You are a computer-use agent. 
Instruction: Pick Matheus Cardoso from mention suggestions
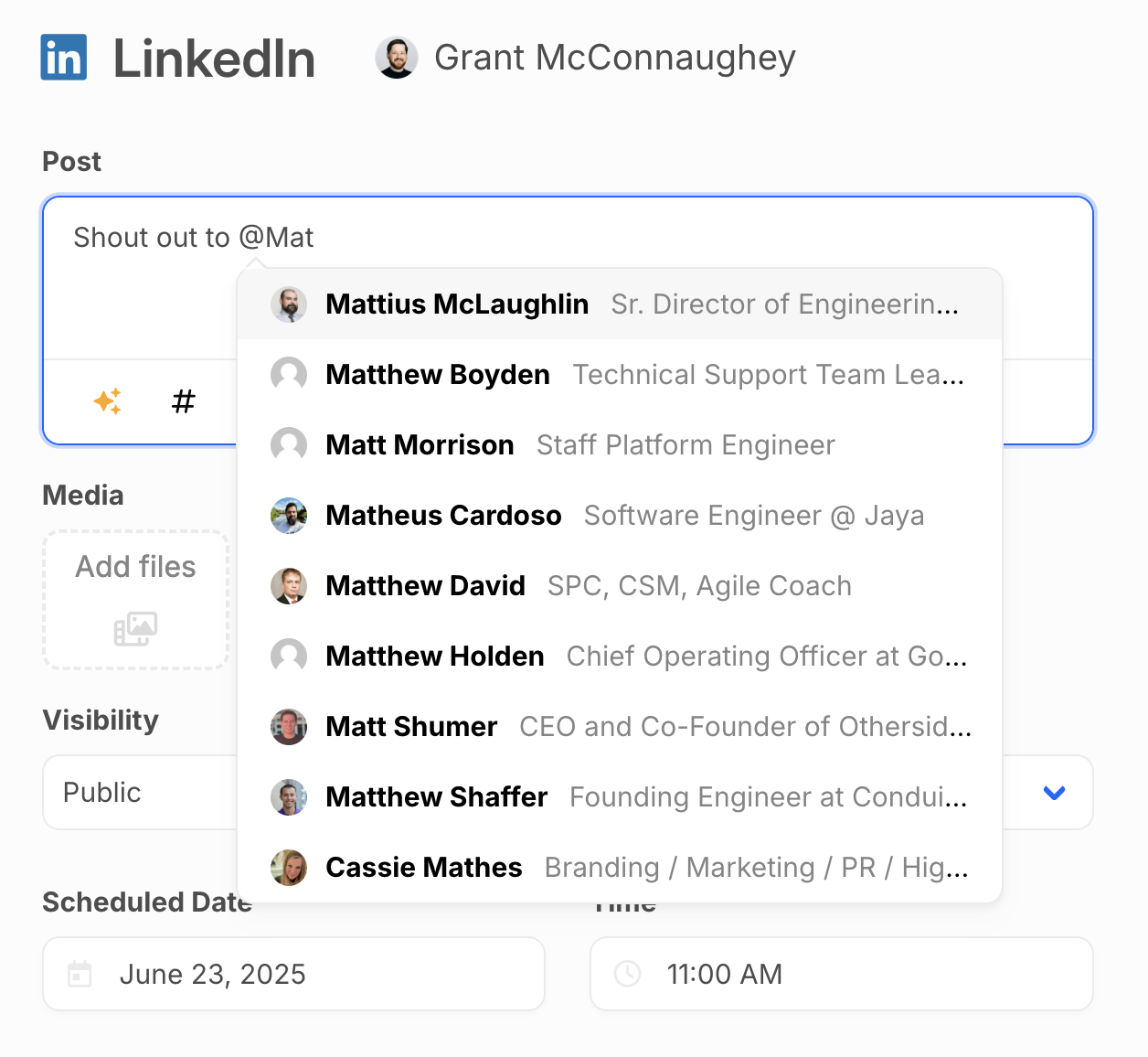tap(620, 516)
